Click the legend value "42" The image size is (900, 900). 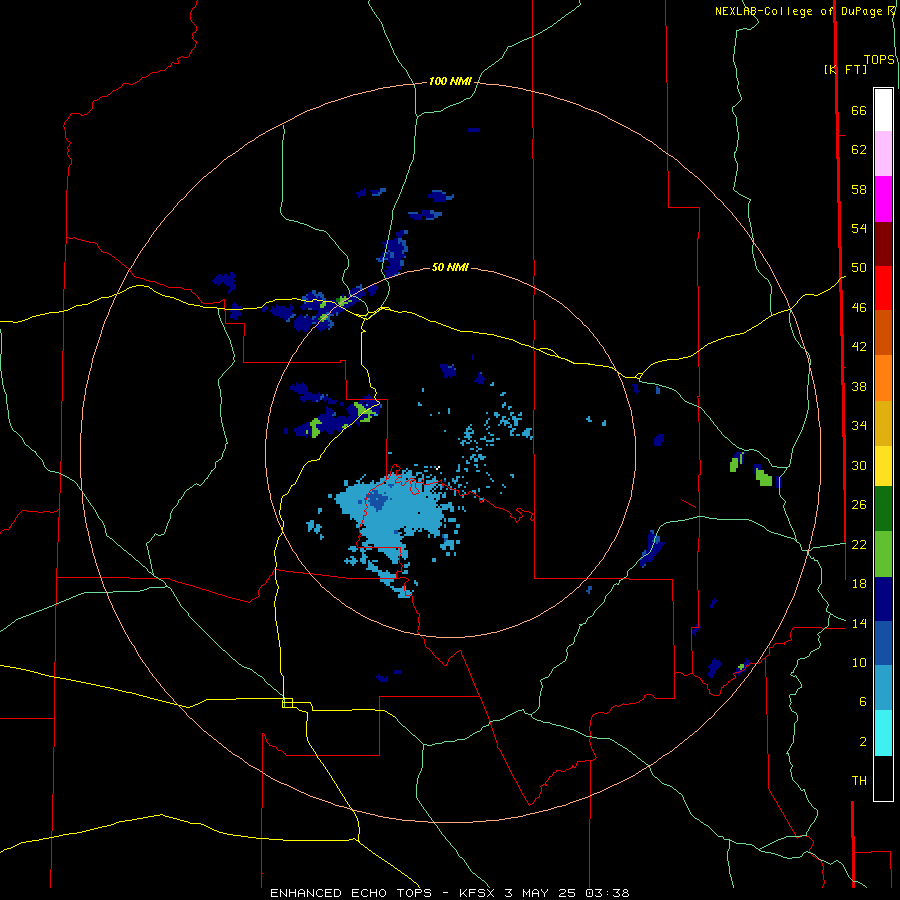[x=859, y=347]
